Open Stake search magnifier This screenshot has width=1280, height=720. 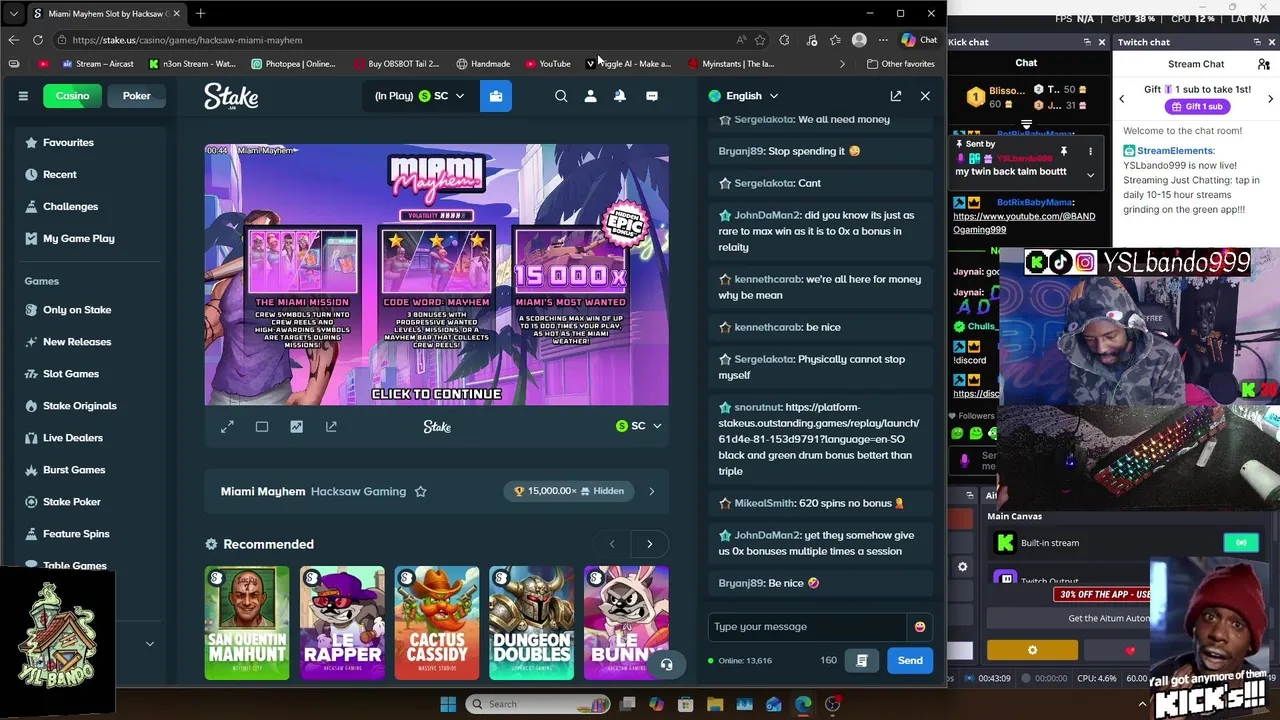pyautogui.click(x=561, y=96)
